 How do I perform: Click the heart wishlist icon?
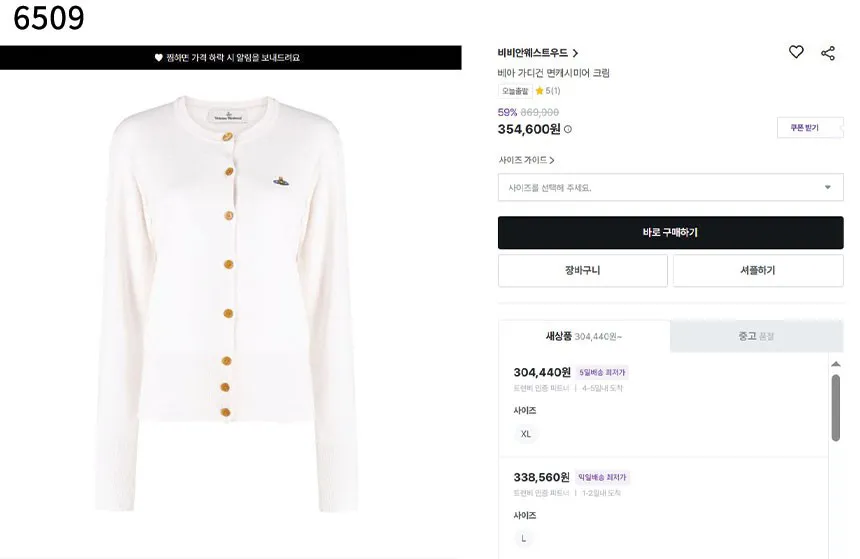pos(796,52)
